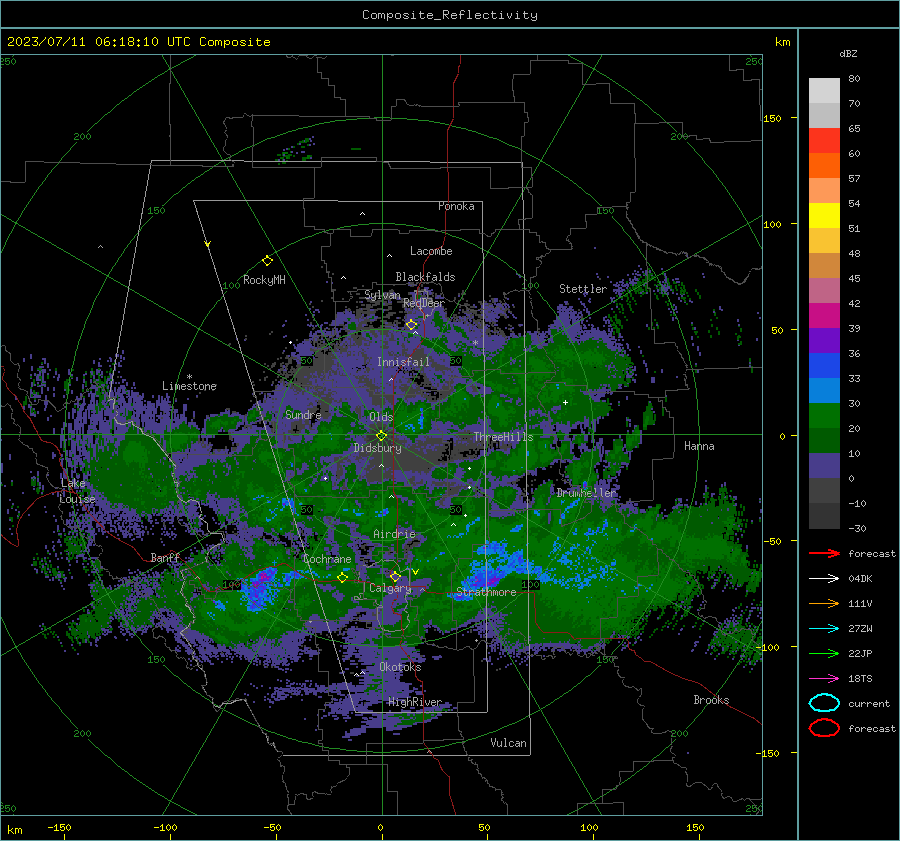900x841 pixels.
Task: Click the HighRiver label
Action: (414, 703)
